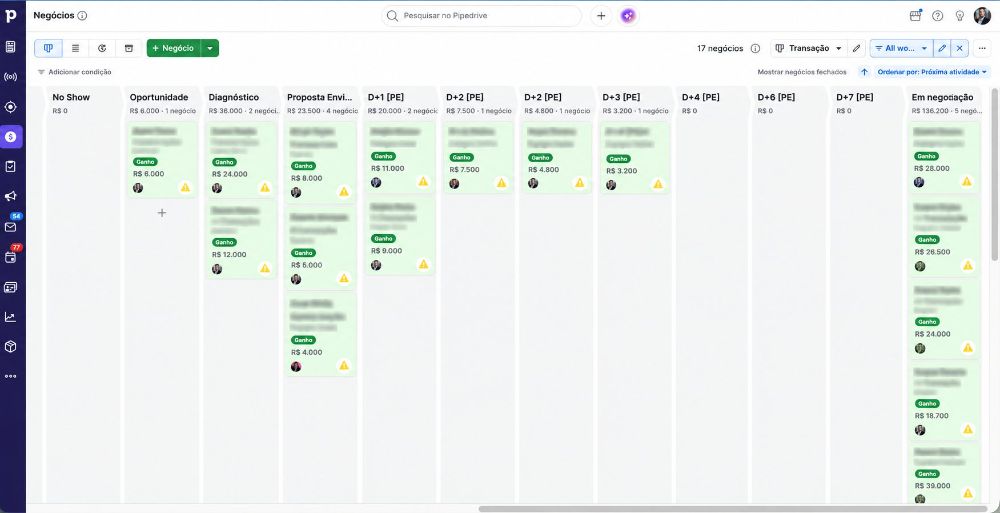The width and height of the screenshot is (1000, 513).
Task: Click the R$ 26.500 deal value text
Action: [932, 252]
